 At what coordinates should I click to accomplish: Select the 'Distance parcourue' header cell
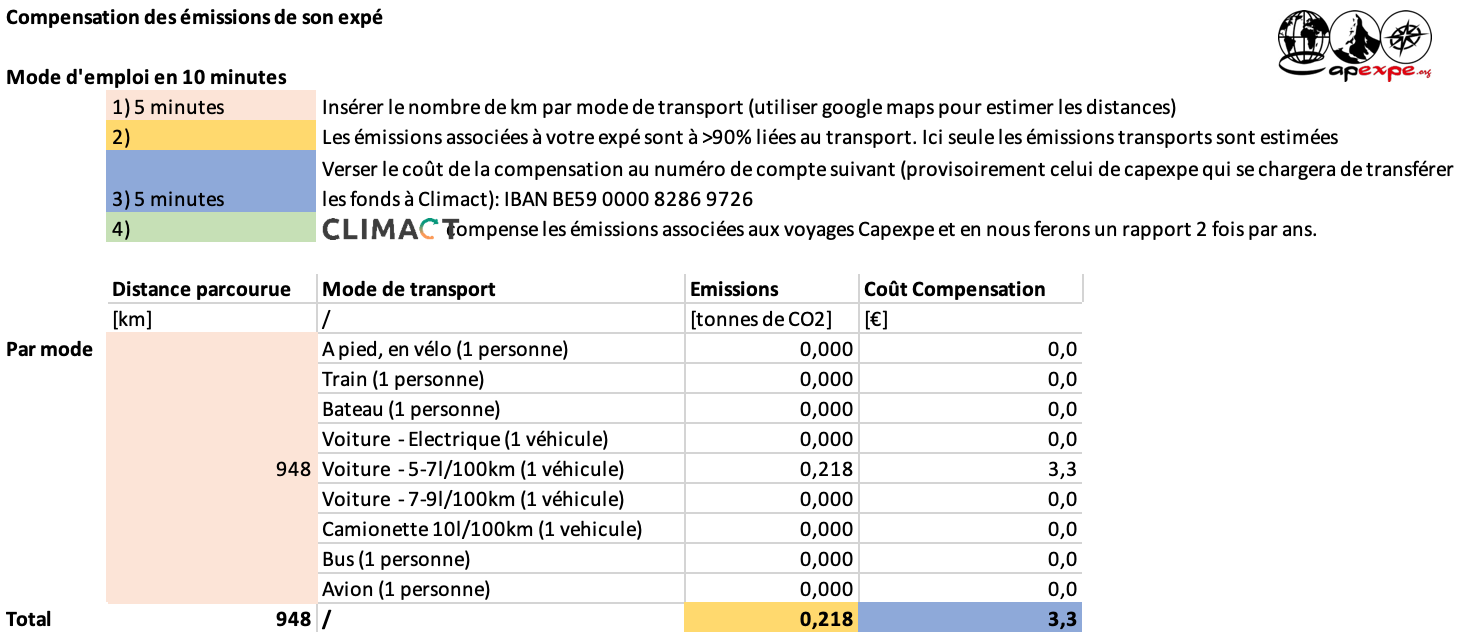[211, 289]
